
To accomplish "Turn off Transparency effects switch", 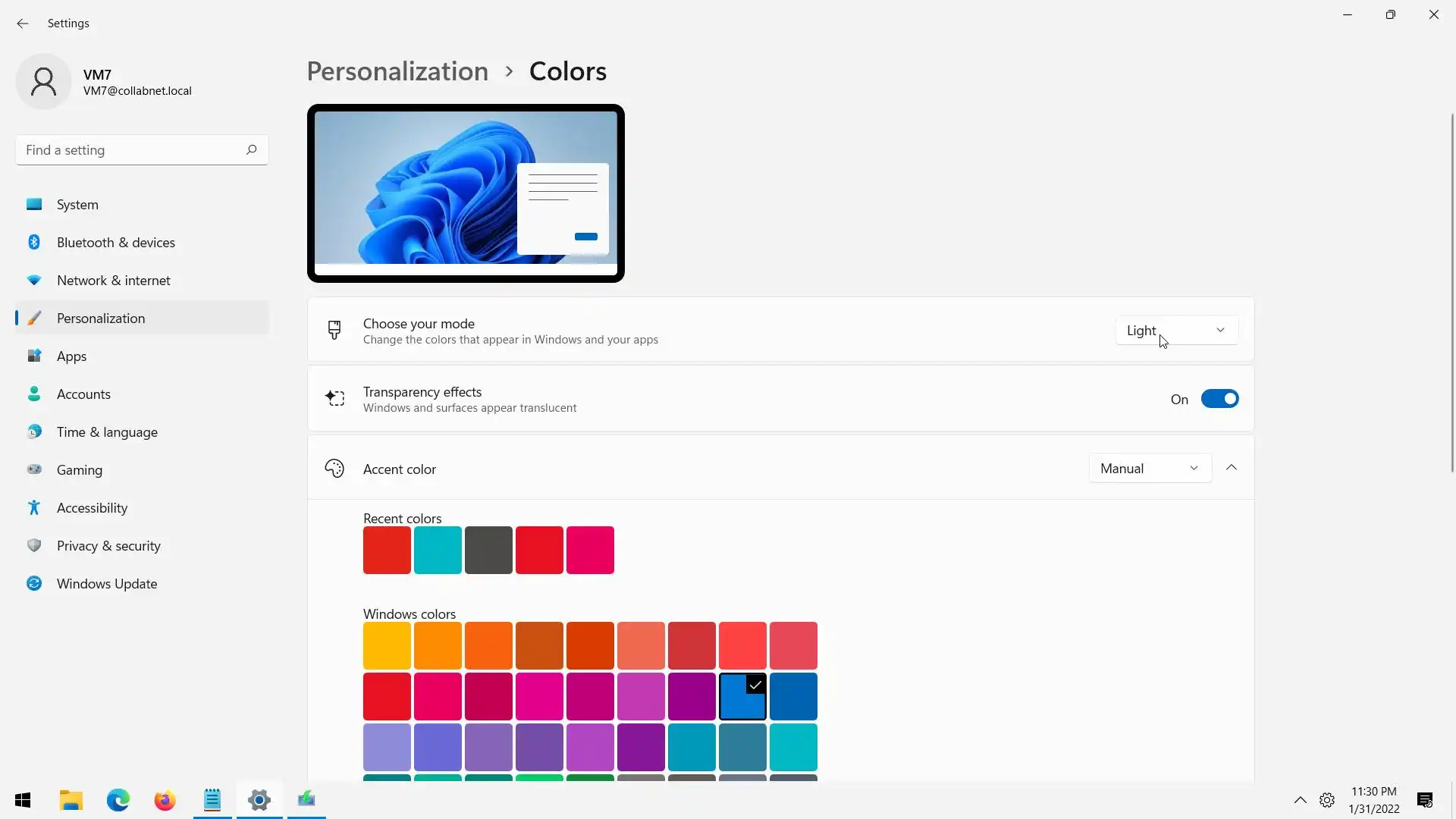I will (x=1219, y=399).
